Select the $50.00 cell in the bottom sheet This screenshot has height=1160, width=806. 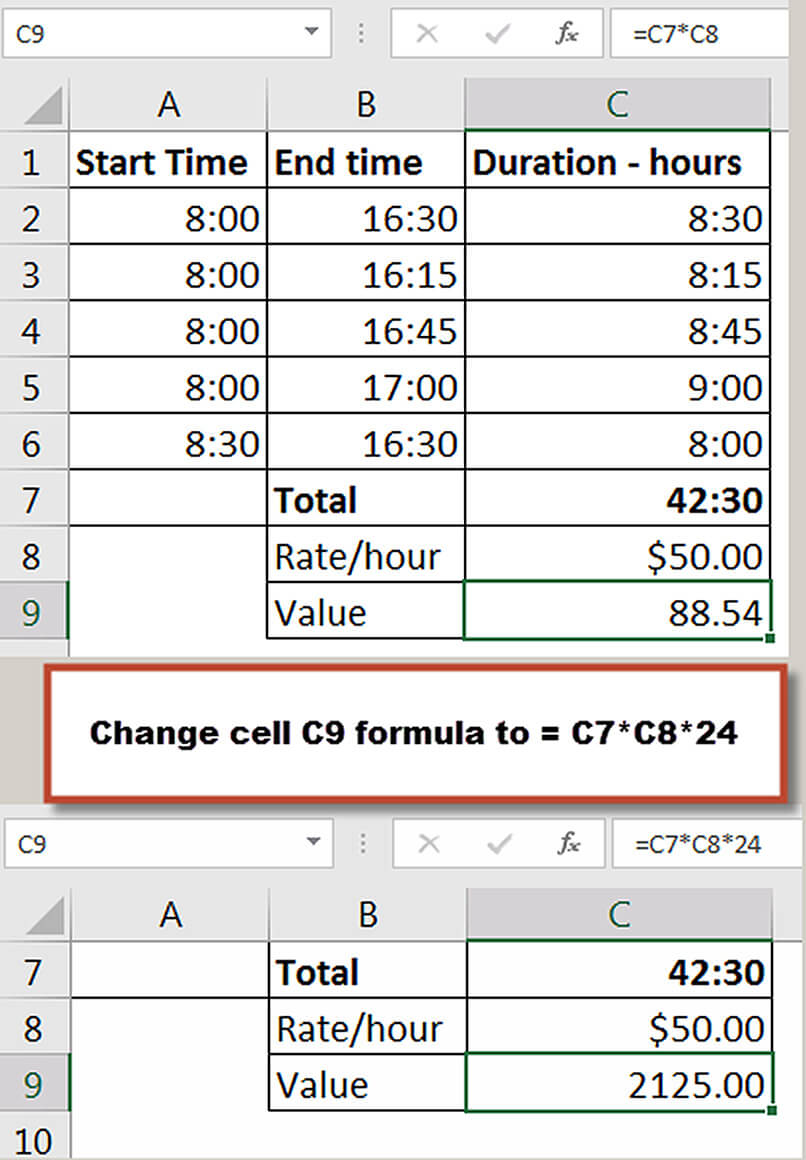coord(619,1027)
